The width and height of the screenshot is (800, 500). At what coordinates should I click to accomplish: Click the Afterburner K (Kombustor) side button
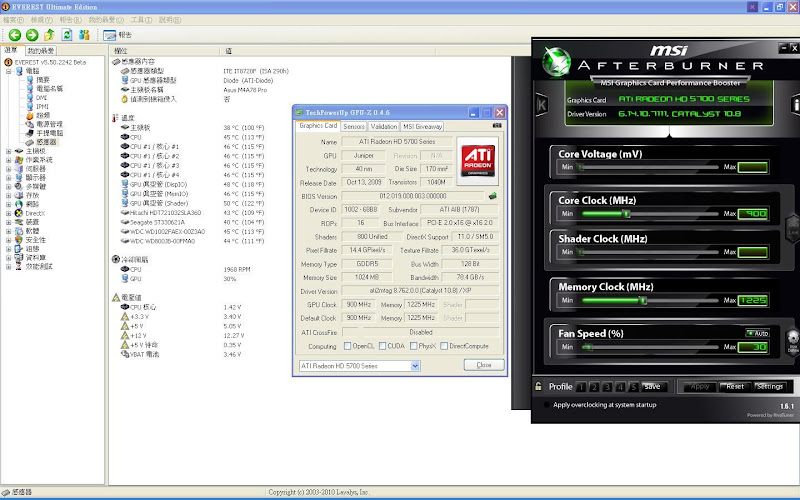click(541, 105)
